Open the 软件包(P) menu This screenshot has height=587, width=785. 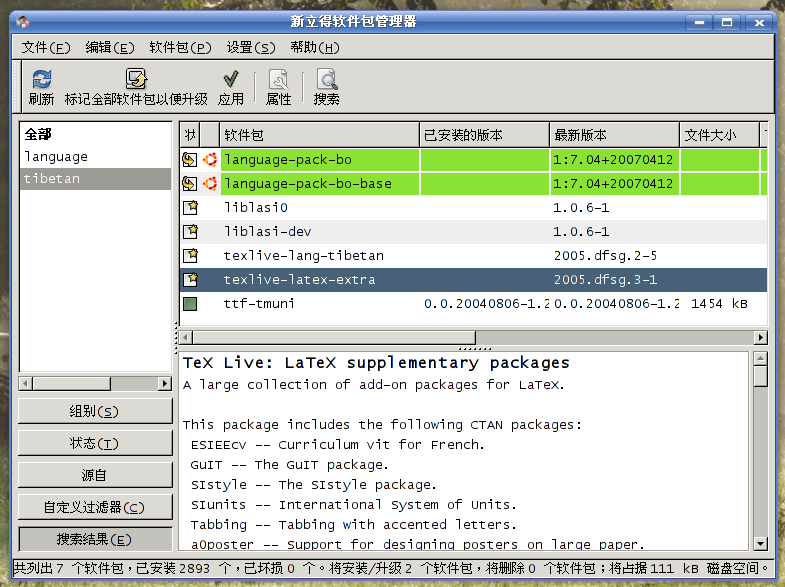pyautogui.click(x=180, y=48)
